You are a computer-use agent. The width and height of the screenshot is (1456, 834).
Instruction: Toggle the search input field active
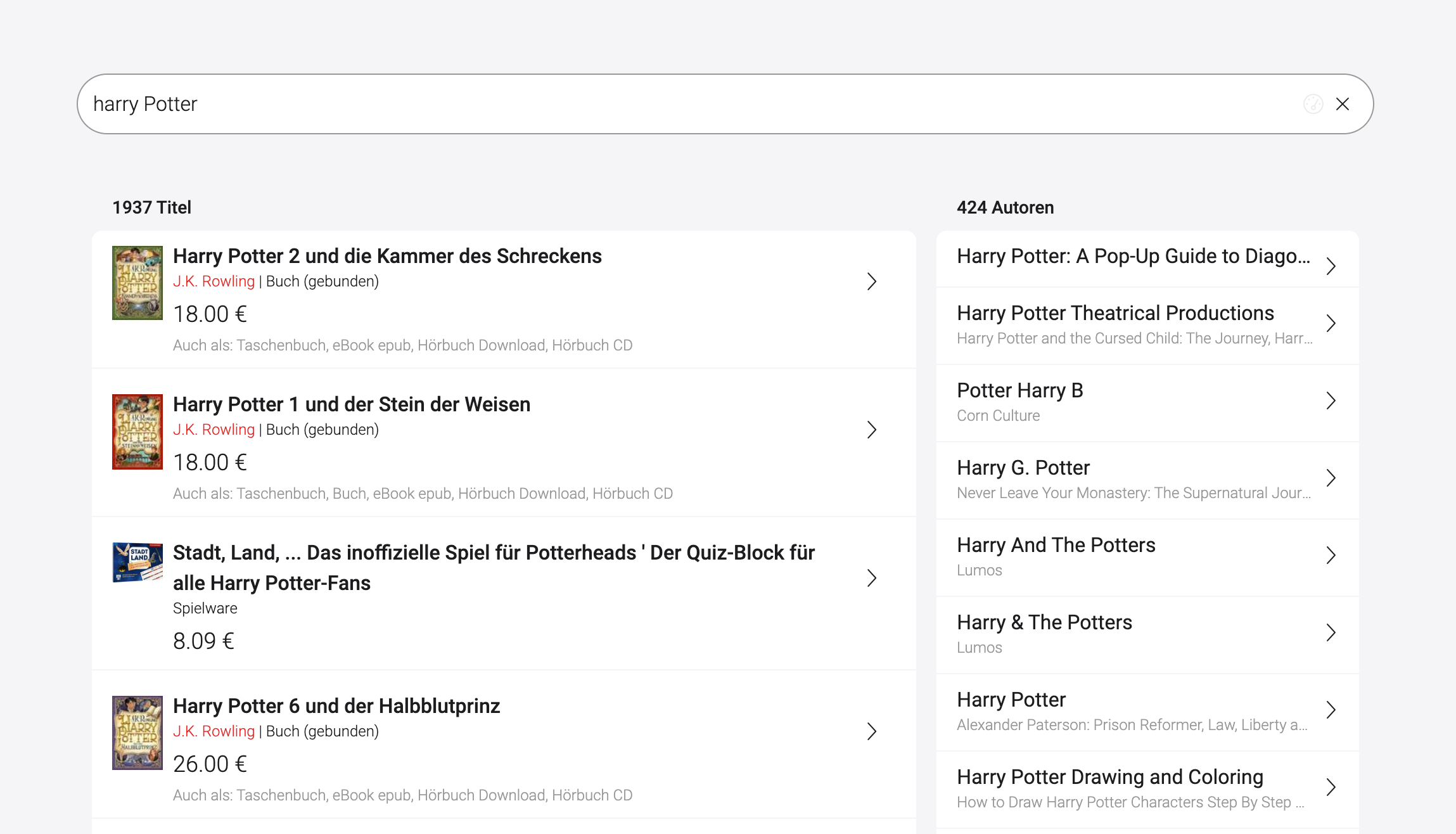coord(724,103)
